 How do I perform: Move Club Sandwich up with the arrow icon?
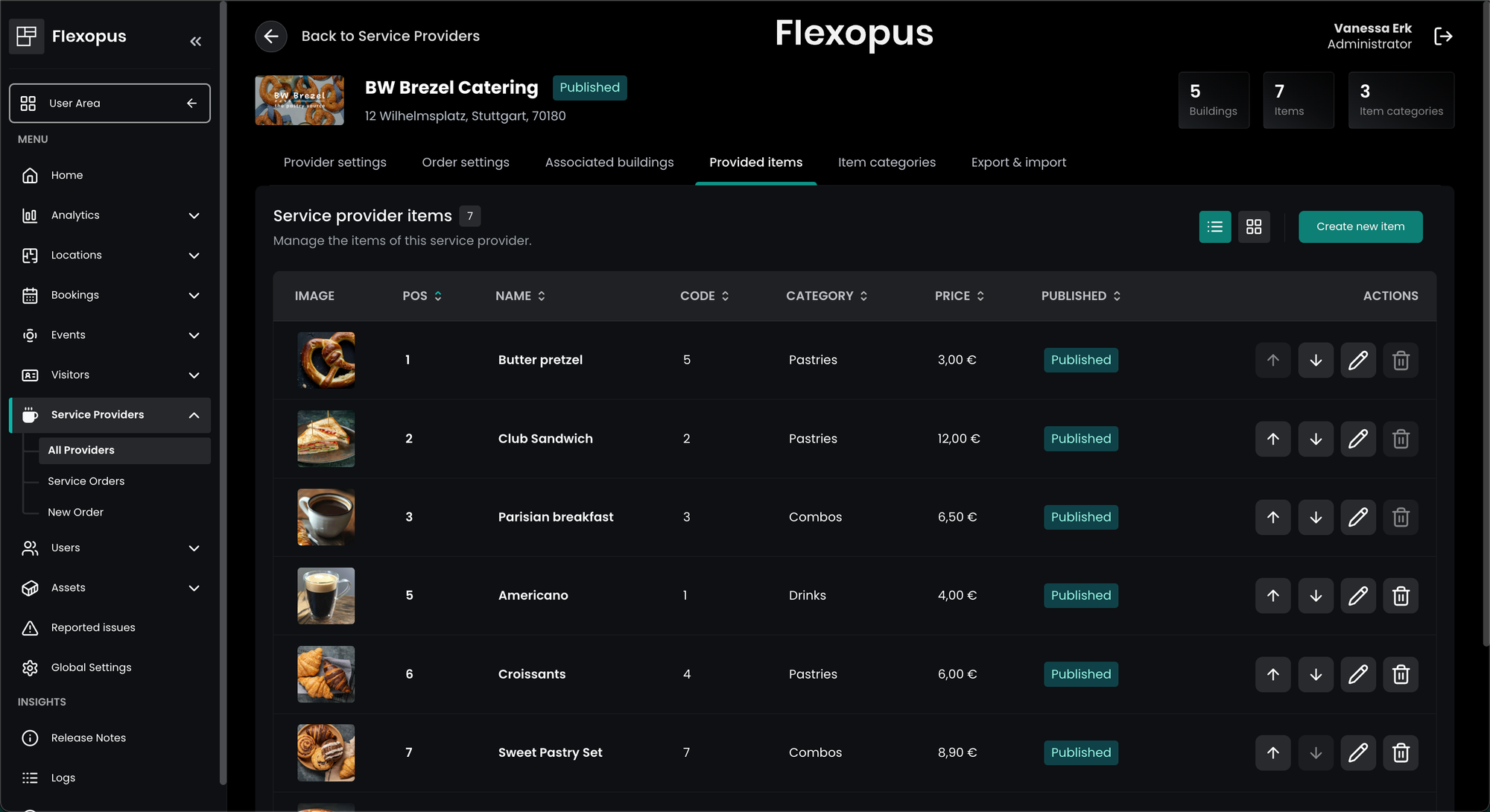click(x=1273, y=439)
